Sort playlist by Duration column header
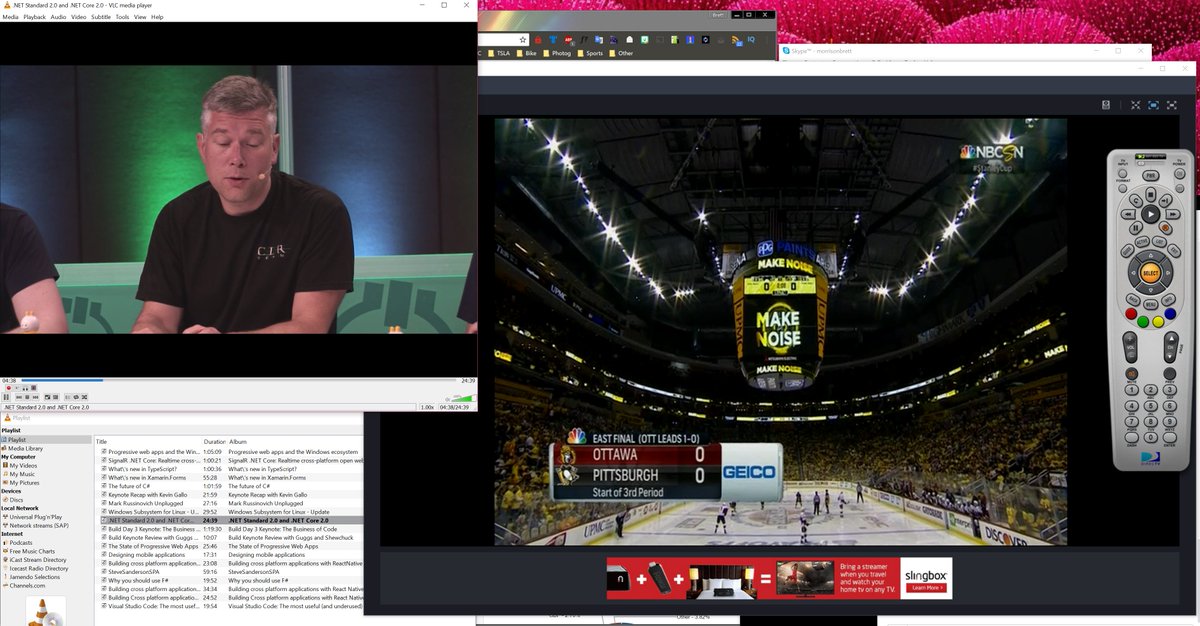 pyautogui.click(x=214, y=441)
